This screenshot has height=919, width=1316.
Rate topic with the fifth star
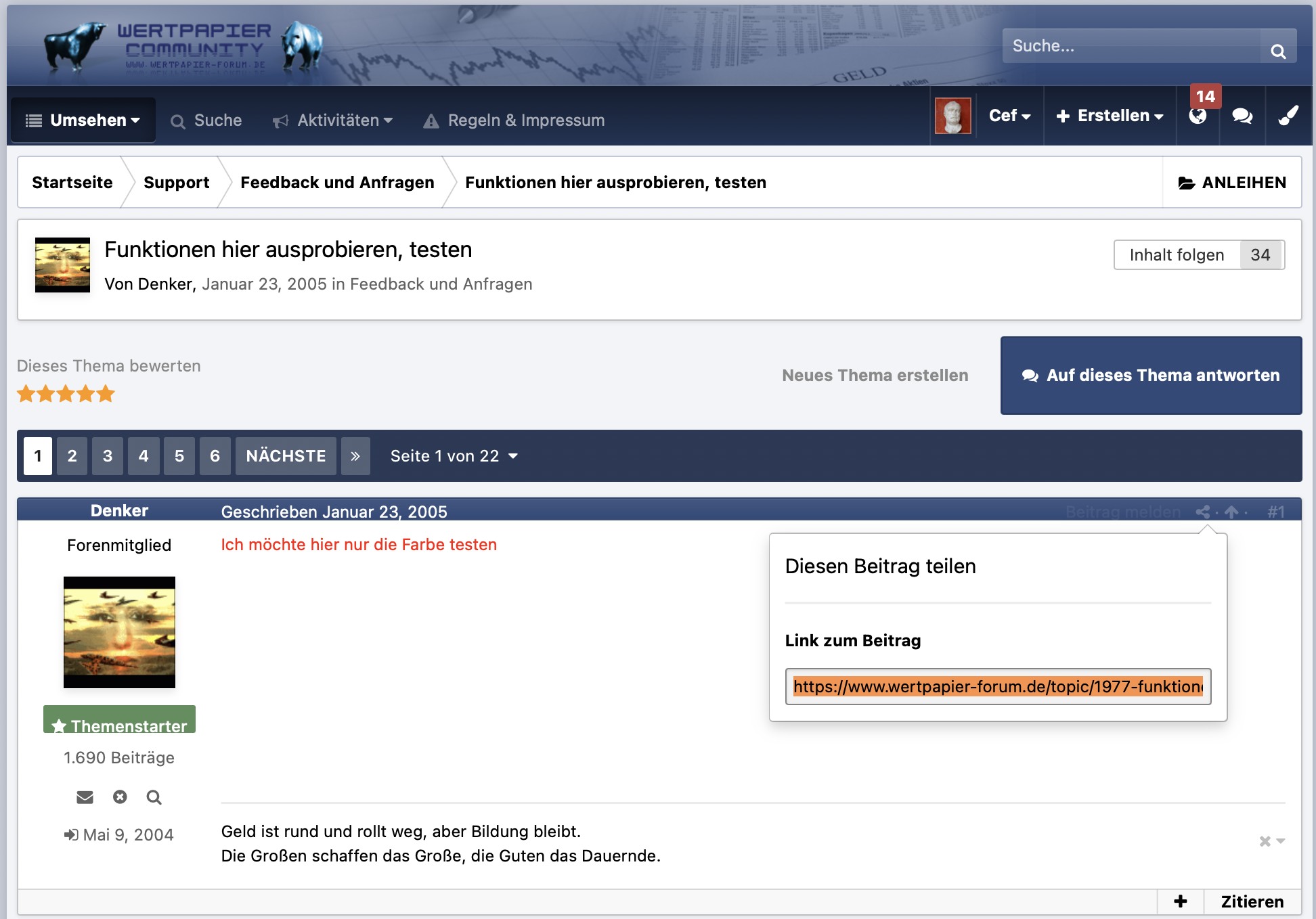pos(106,394)
